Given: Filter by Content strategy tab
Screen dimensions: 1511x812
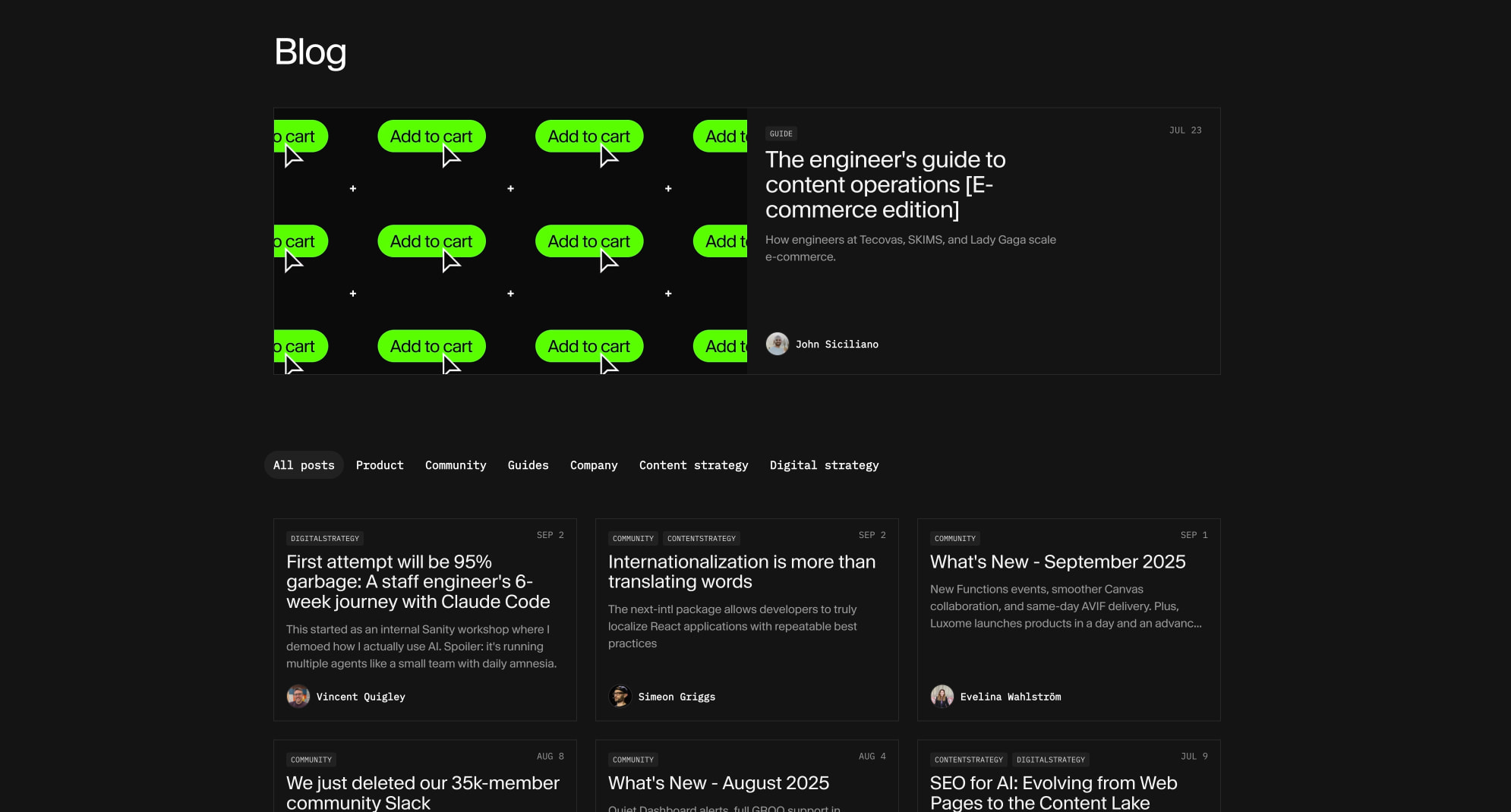Looking at the screenshot, I should pos(693,465).
